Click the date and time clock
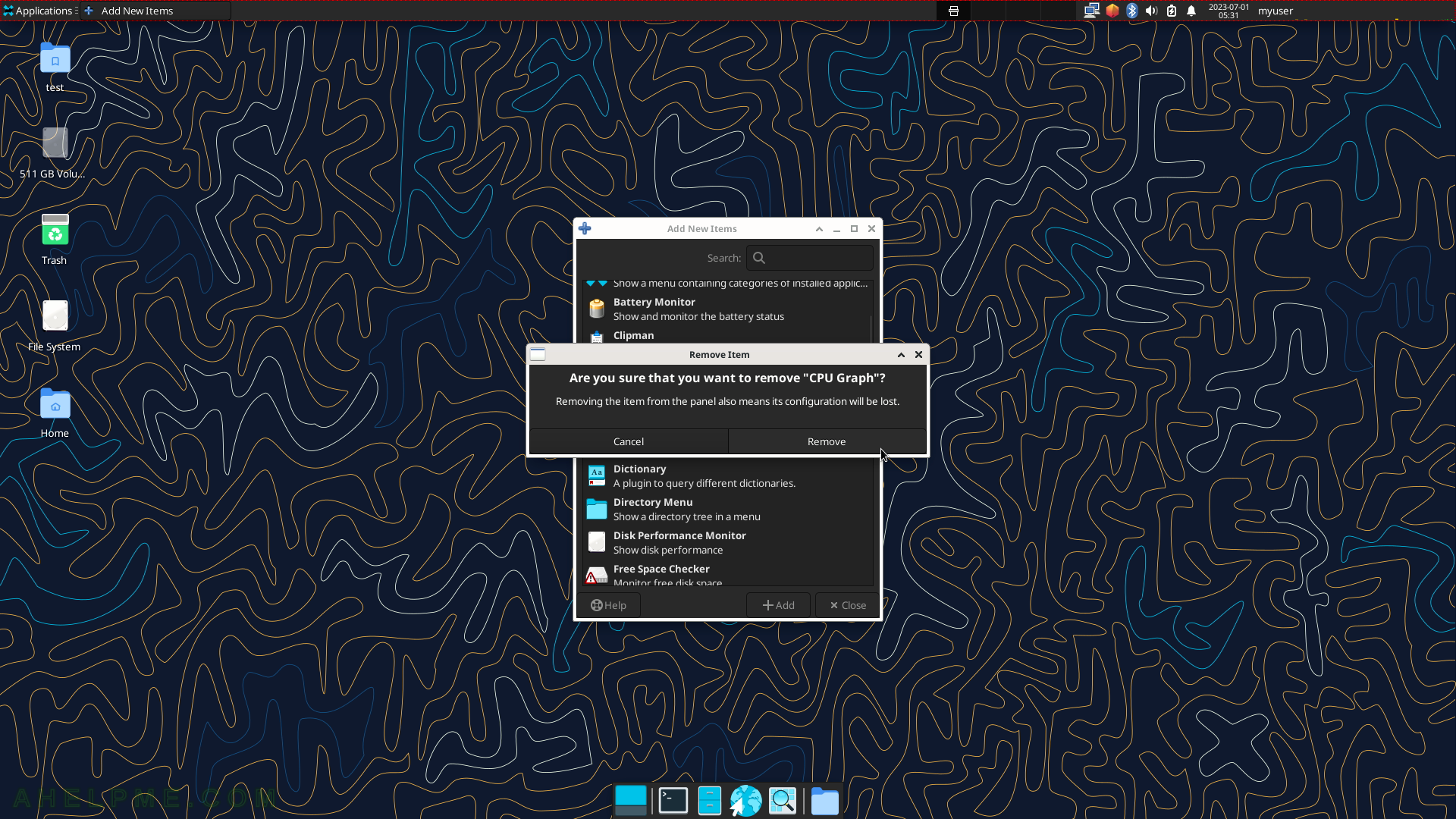The image size is (1456, 819). pyautogui.click(x=1228, y=11)
